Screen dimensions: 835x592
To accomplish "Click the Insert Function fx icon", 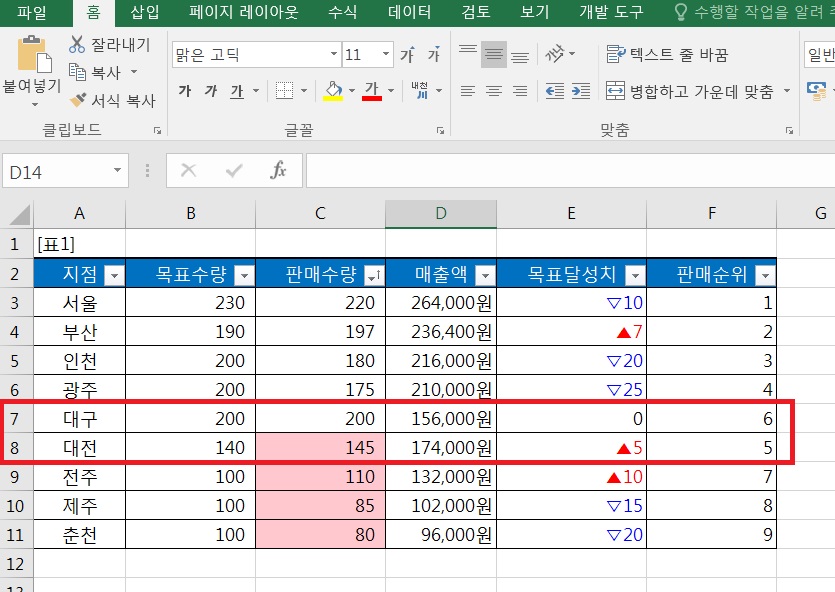I will pyautogui.click(x=279, y=171).
